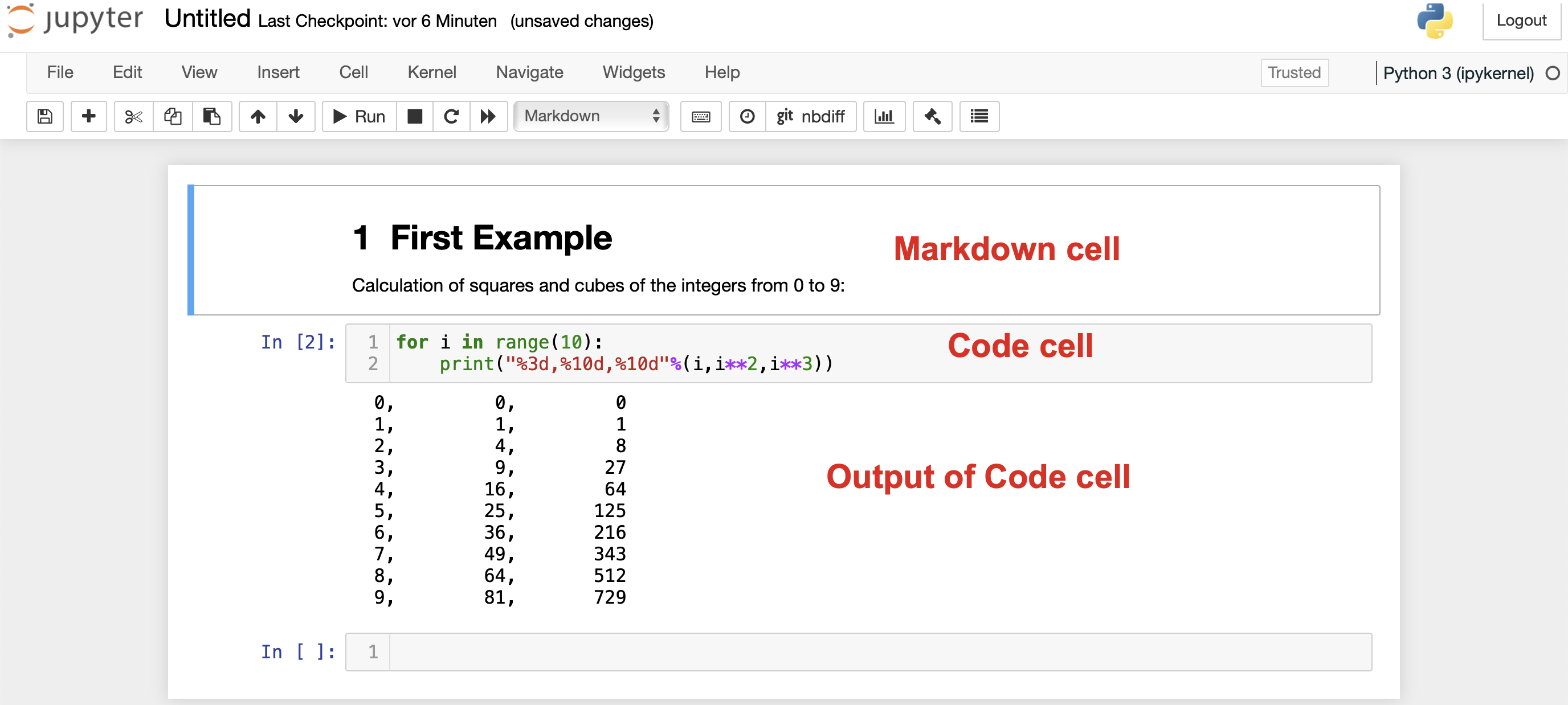
Task: Move the selected cell up
Action: tap(258, 116)
